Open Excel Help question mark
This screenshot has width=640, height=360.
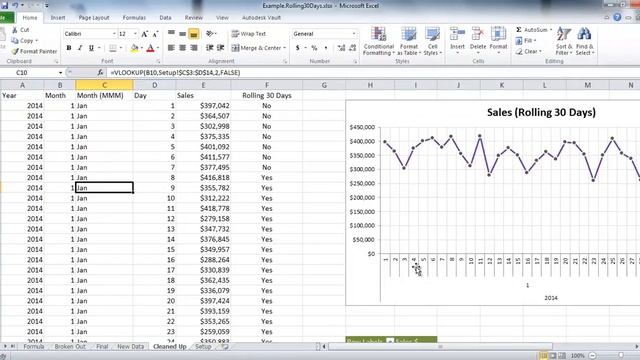(617, 17)
